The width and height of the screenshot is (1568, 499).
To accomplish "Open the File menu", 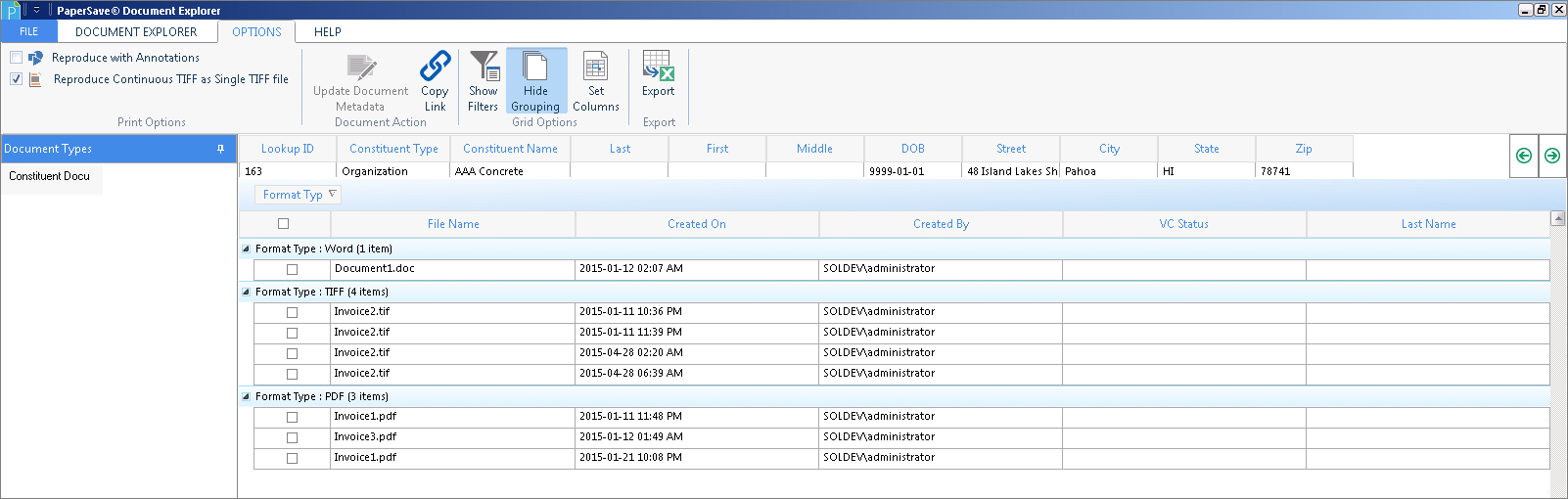I will [x=29, y=31].
